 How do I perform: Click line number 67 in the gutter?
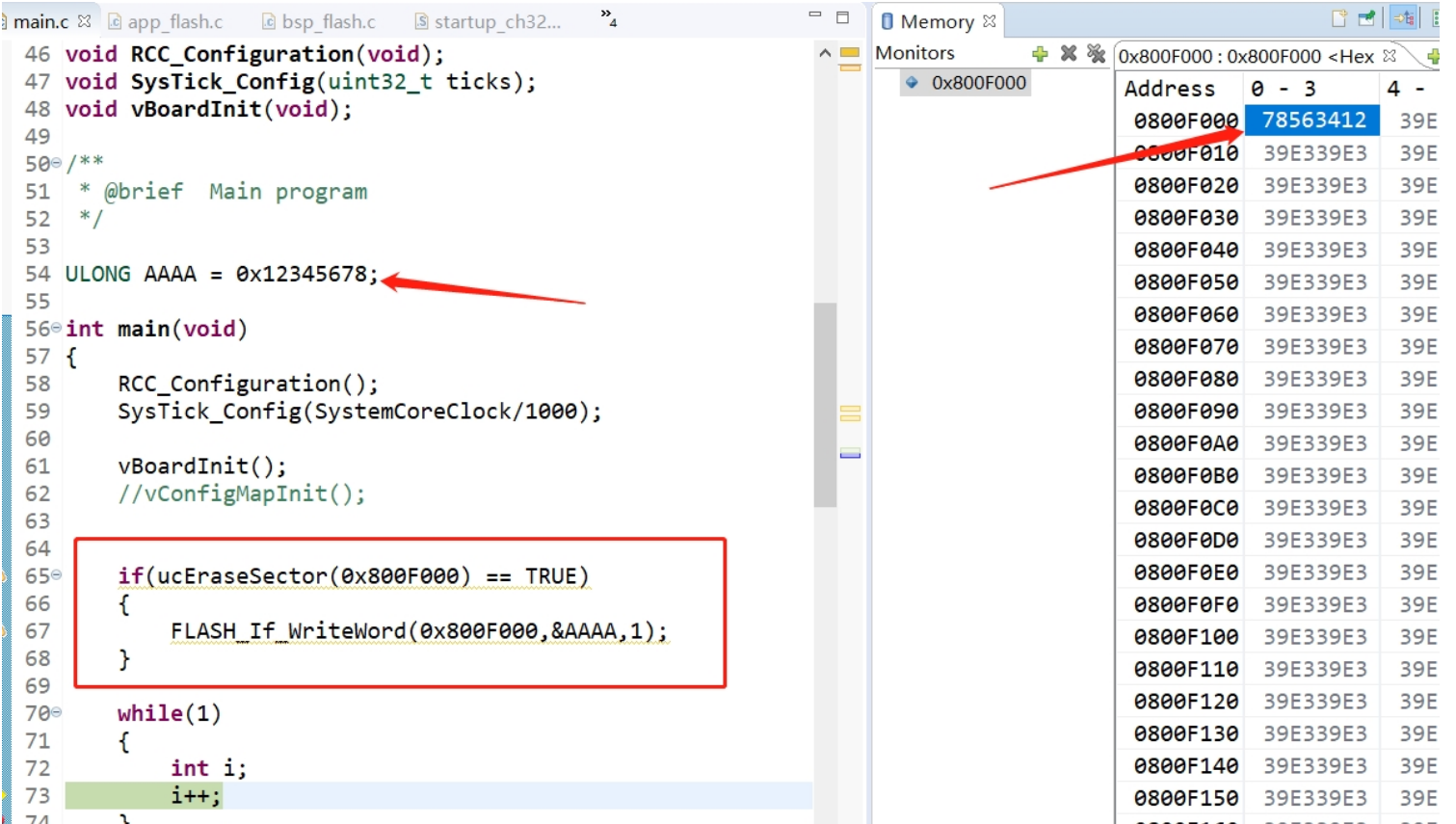coord(38,631)
